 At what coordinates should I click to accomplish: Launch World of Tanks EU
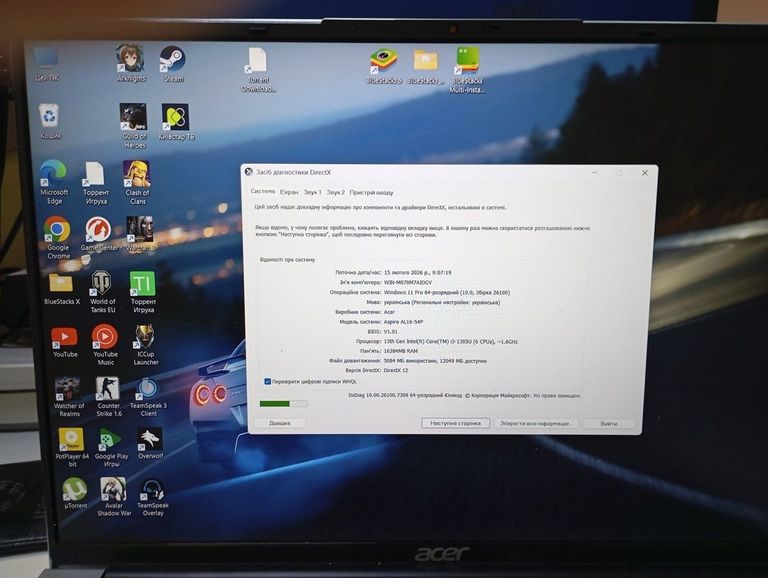click(x=102, y=291)
